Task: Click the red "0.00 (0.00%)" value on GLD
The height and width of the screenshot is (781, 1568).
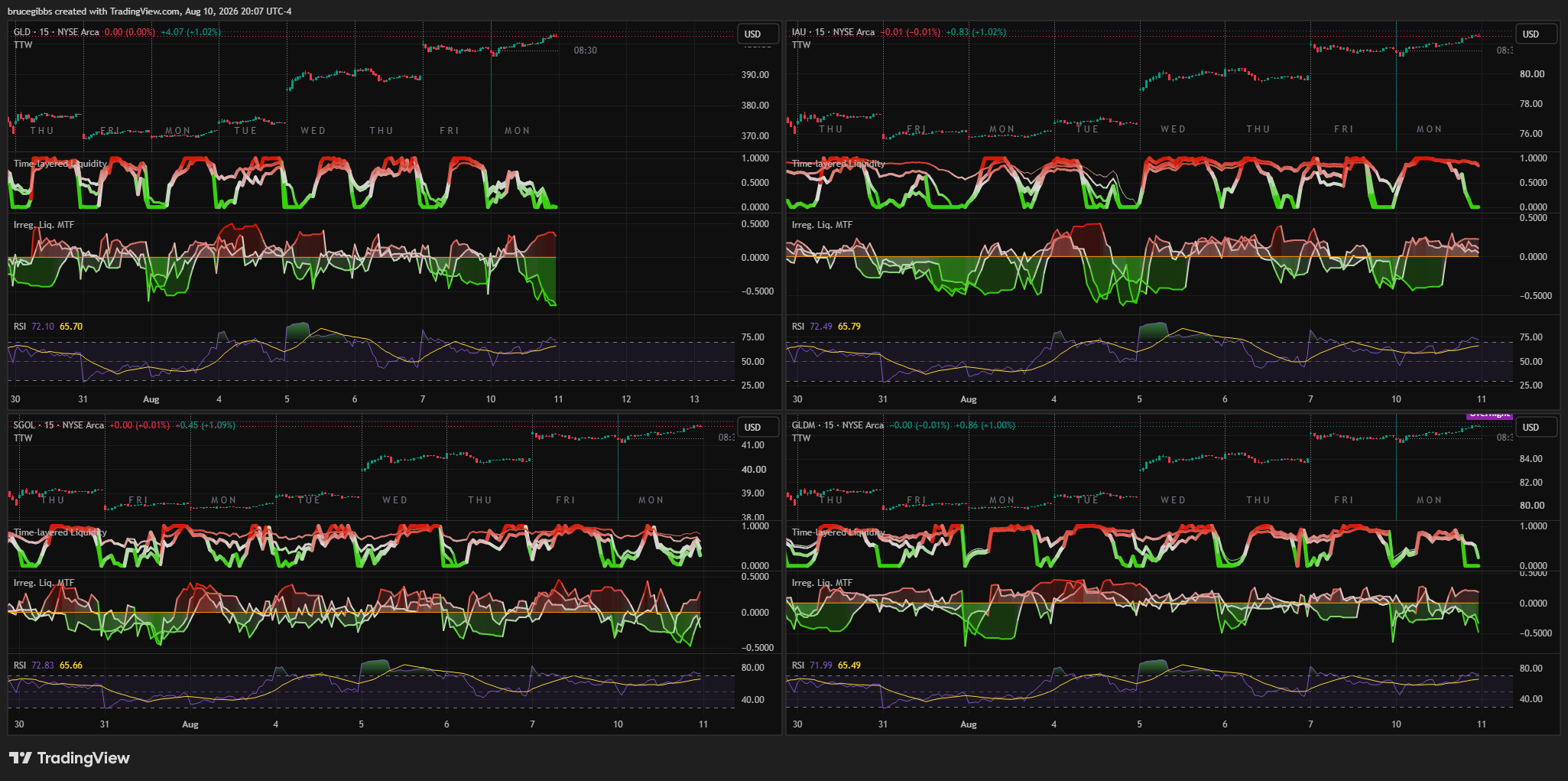Action: [130, 32]
